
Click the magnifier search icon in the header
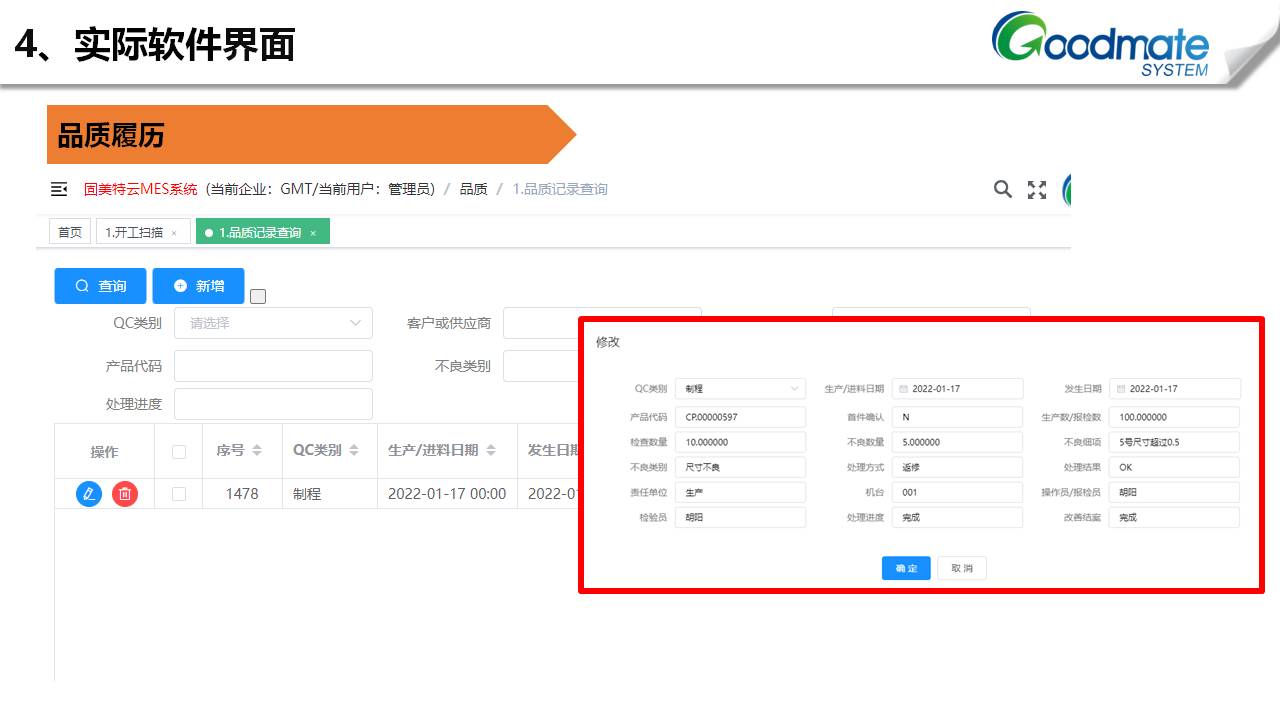coord(1002,189)
